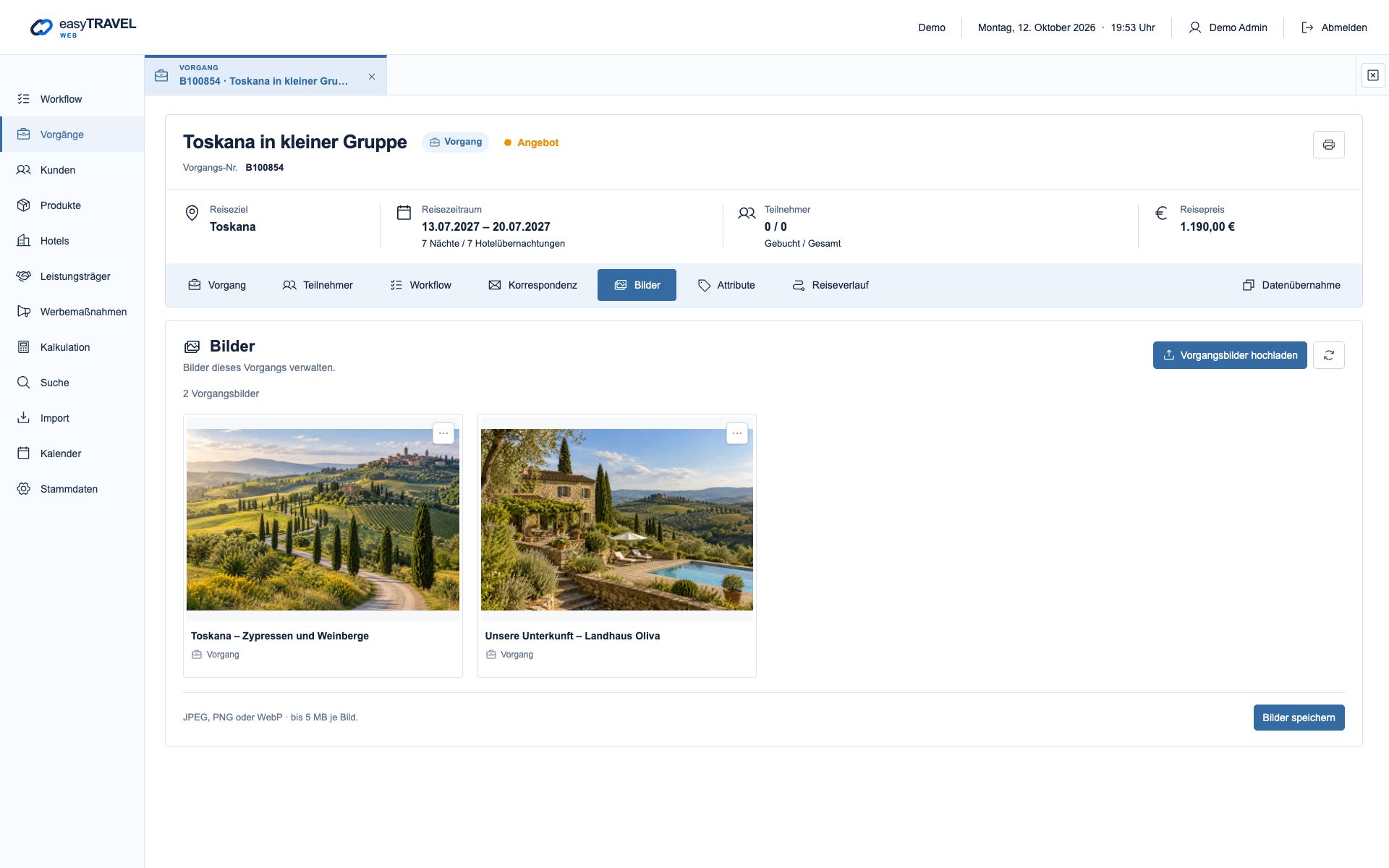The width and height of the screenshot is (1389, 868).
Task: Open the Kalkulation section
Action: pos(72,347)
